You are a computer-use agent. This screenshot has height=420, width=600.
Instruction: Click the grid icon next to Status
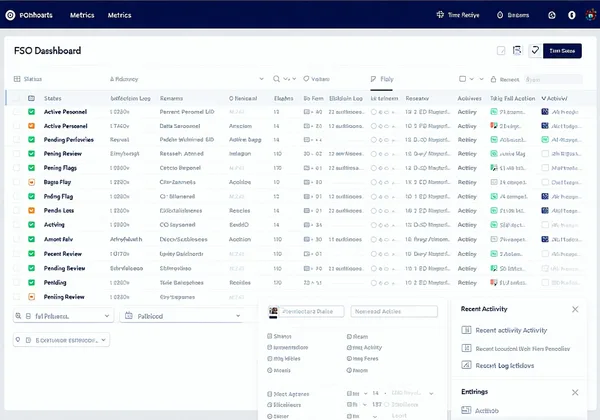click(17, 79)
